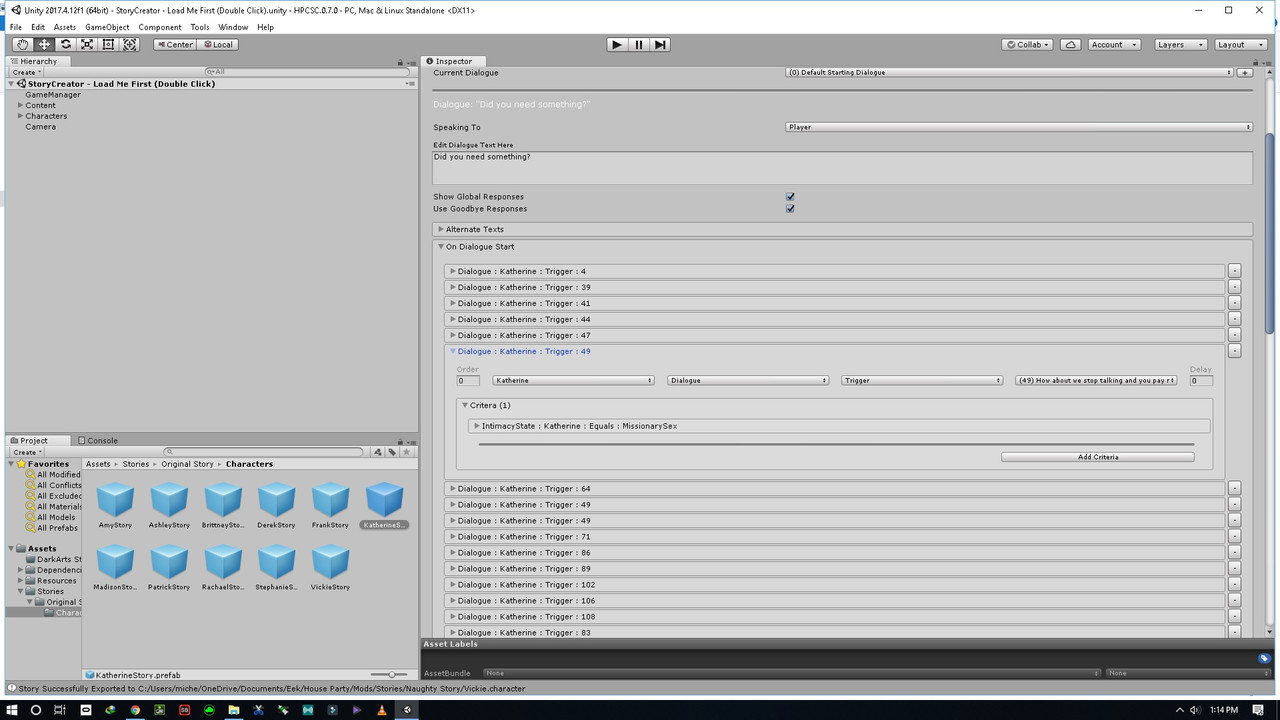Click the Inspector vertical scrollbar

click(x=1270, y=231)
